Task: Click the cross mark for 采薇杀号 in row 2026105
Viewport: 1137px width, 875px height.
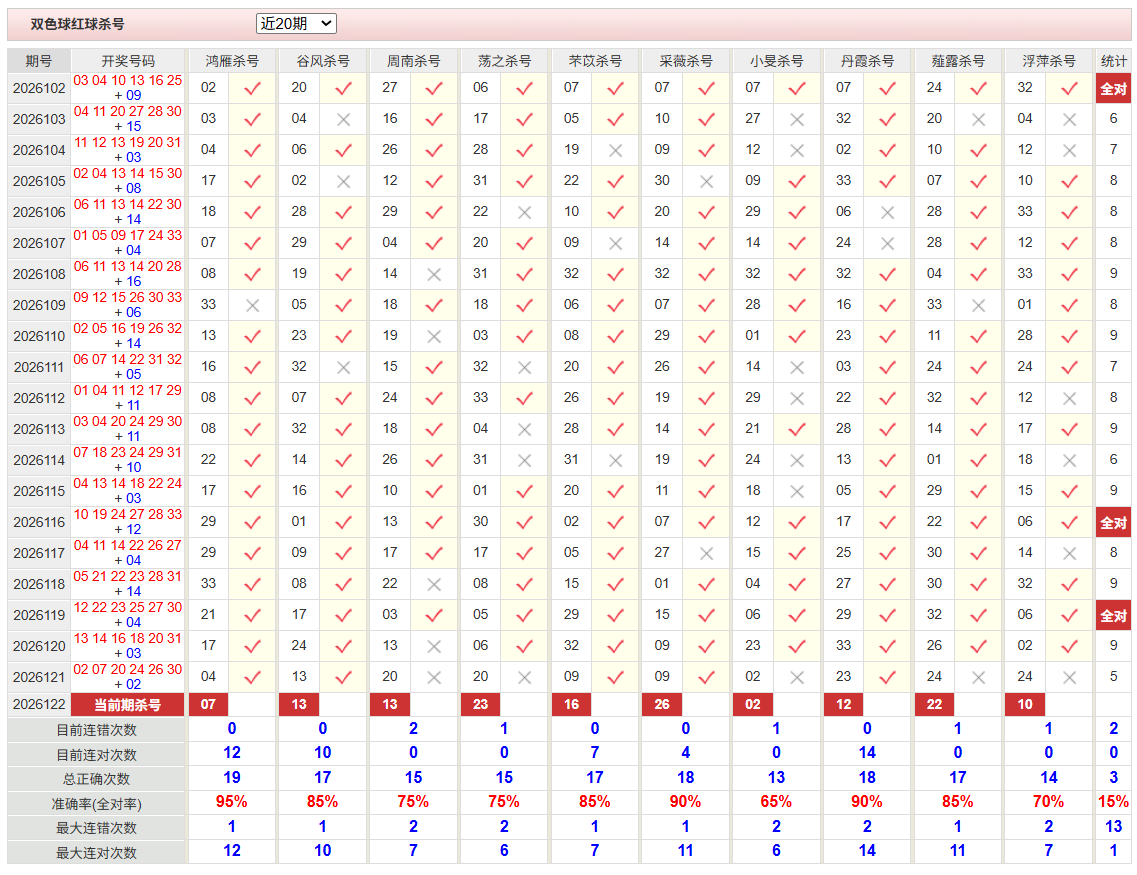Action: tap(706, 181)
